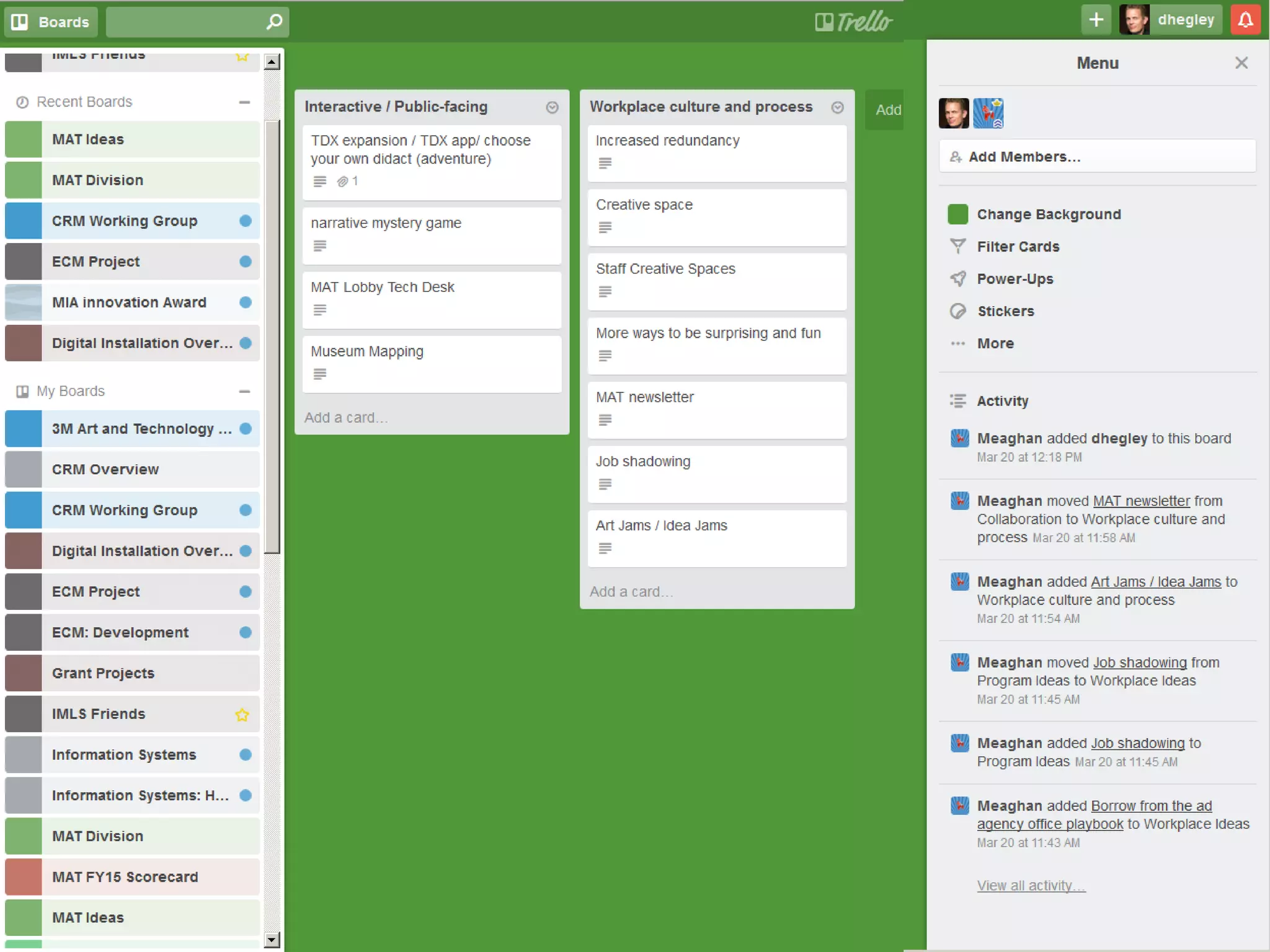
Task: Collapse the My Boards section
Action: (x=244, y=392)
